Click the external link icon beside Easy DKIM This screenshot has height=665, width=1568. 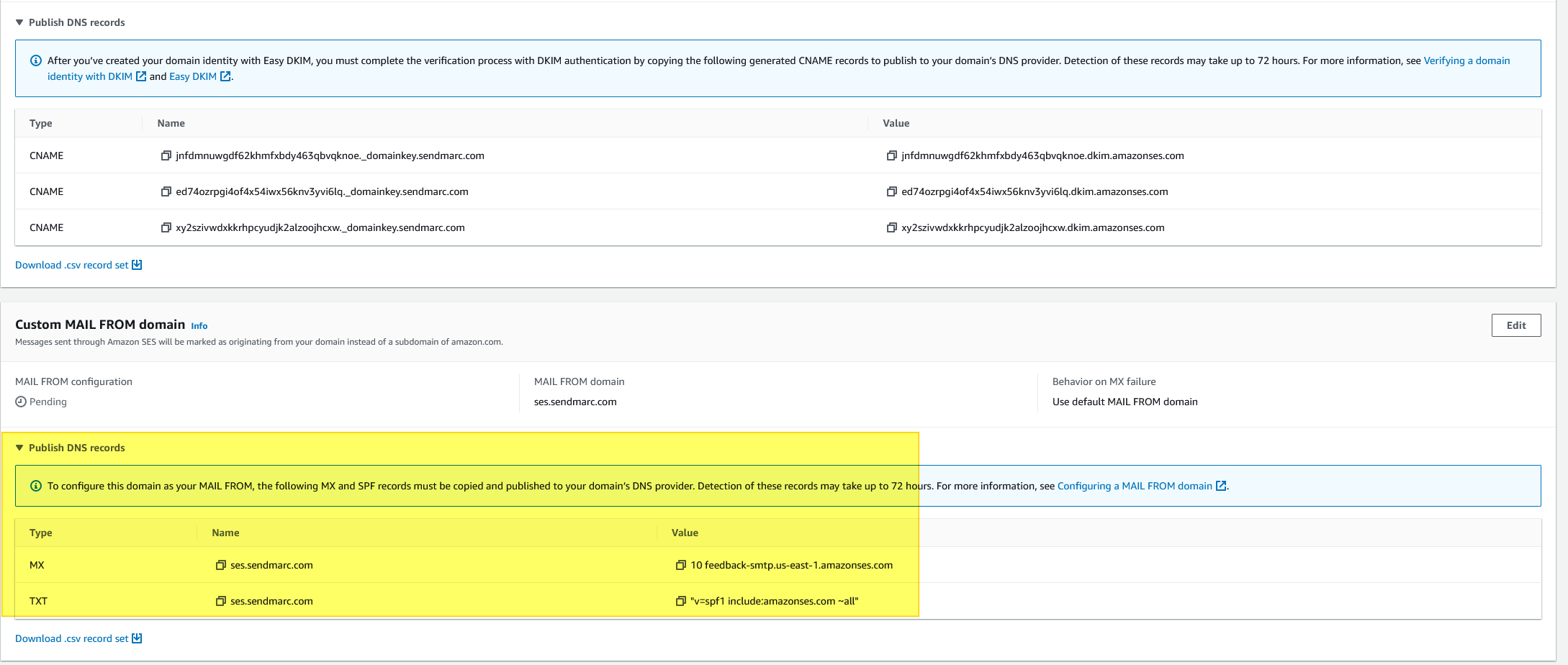click(x=225, y=76)
